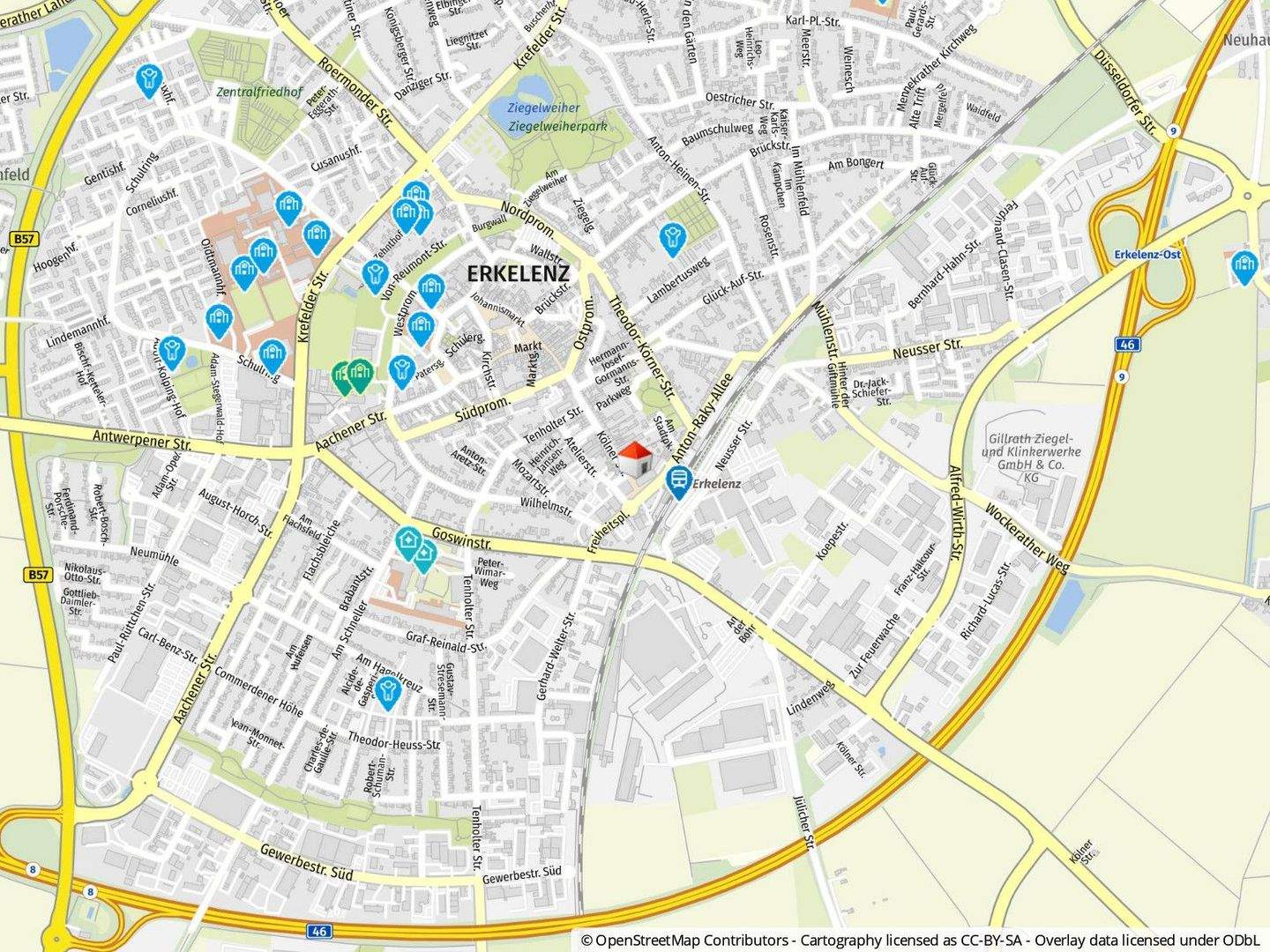Click the red house property marker

point(634,459)
